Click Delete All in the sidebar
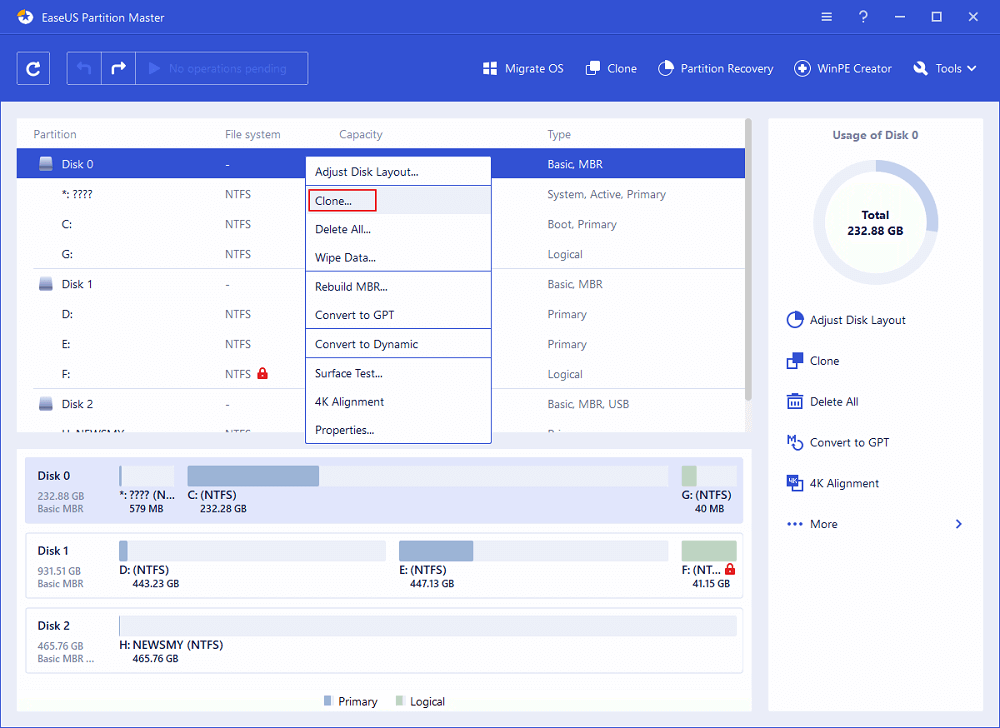Image resolution: width=1000 pixels, height=728 pixels. [x=832, y=401]
